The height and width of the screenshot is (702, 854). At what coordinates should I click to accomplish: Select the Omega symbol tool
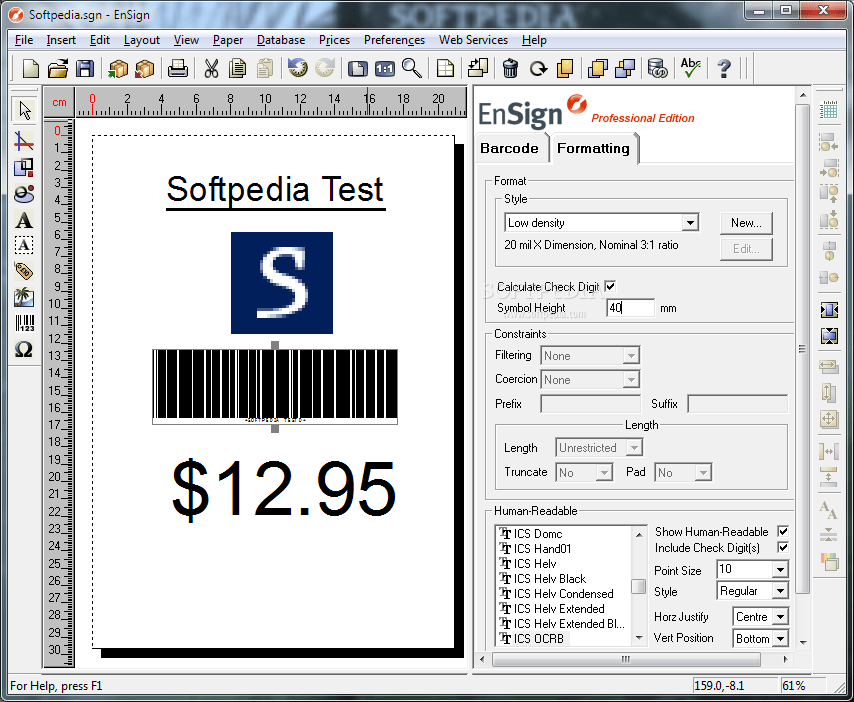click(x=24, y=349)
